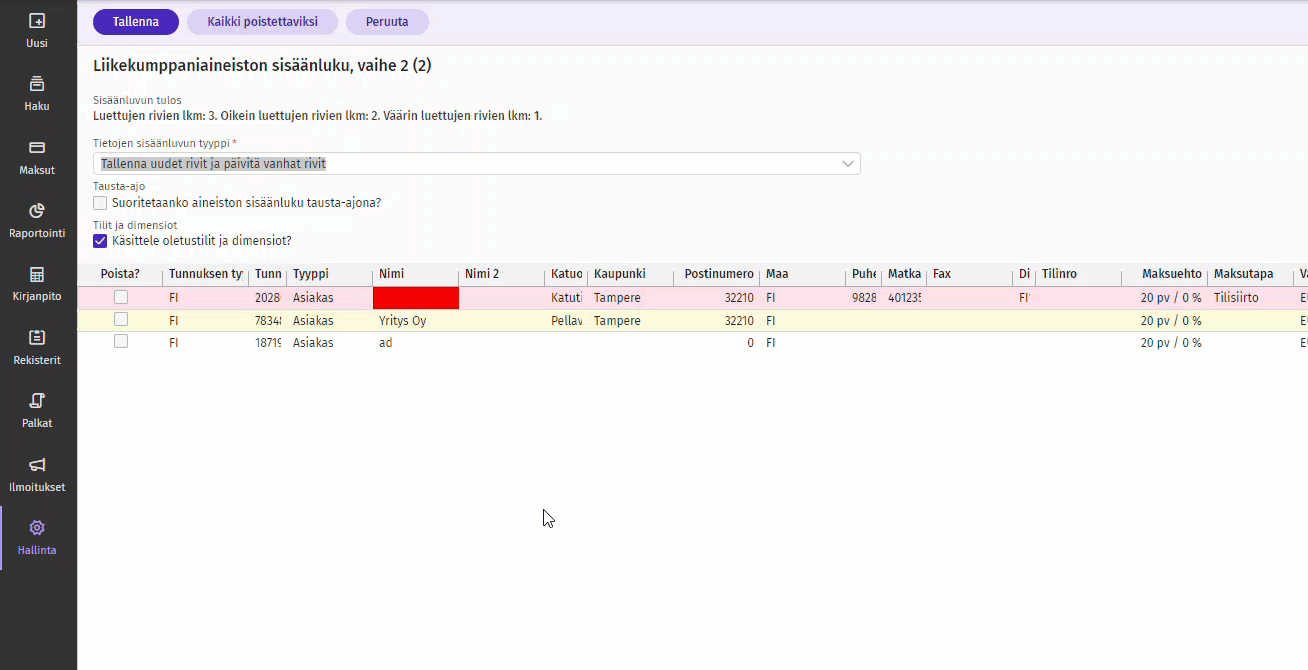Screen dimensions: 1308x670
Task: Open Maksut payments icon
Action: pyautogui.click(x=37, y=148)
